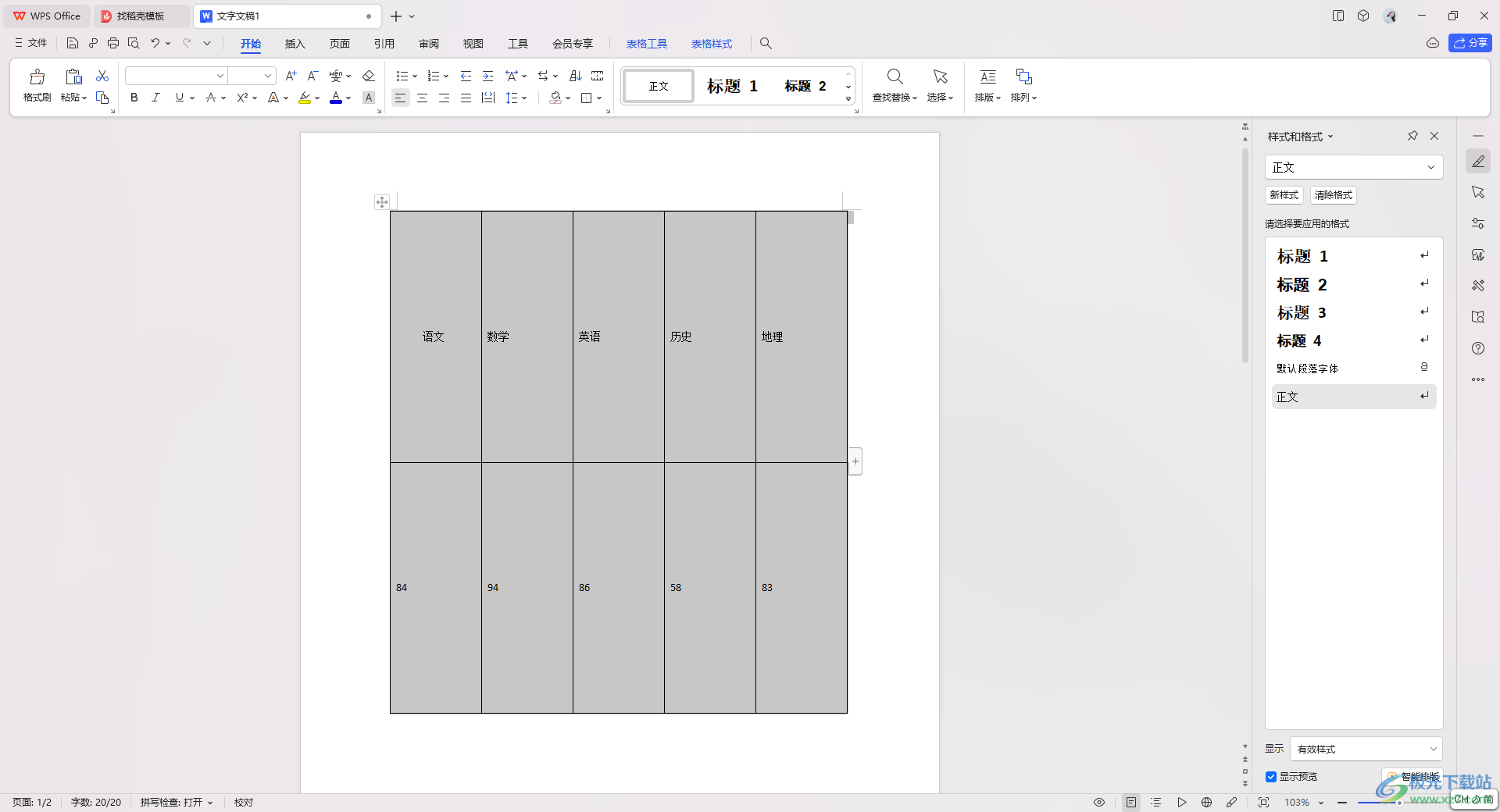Screen dimensions: 1500x812
Task: Open the 引用 ribbon tab
Action: tap(384, 44)
